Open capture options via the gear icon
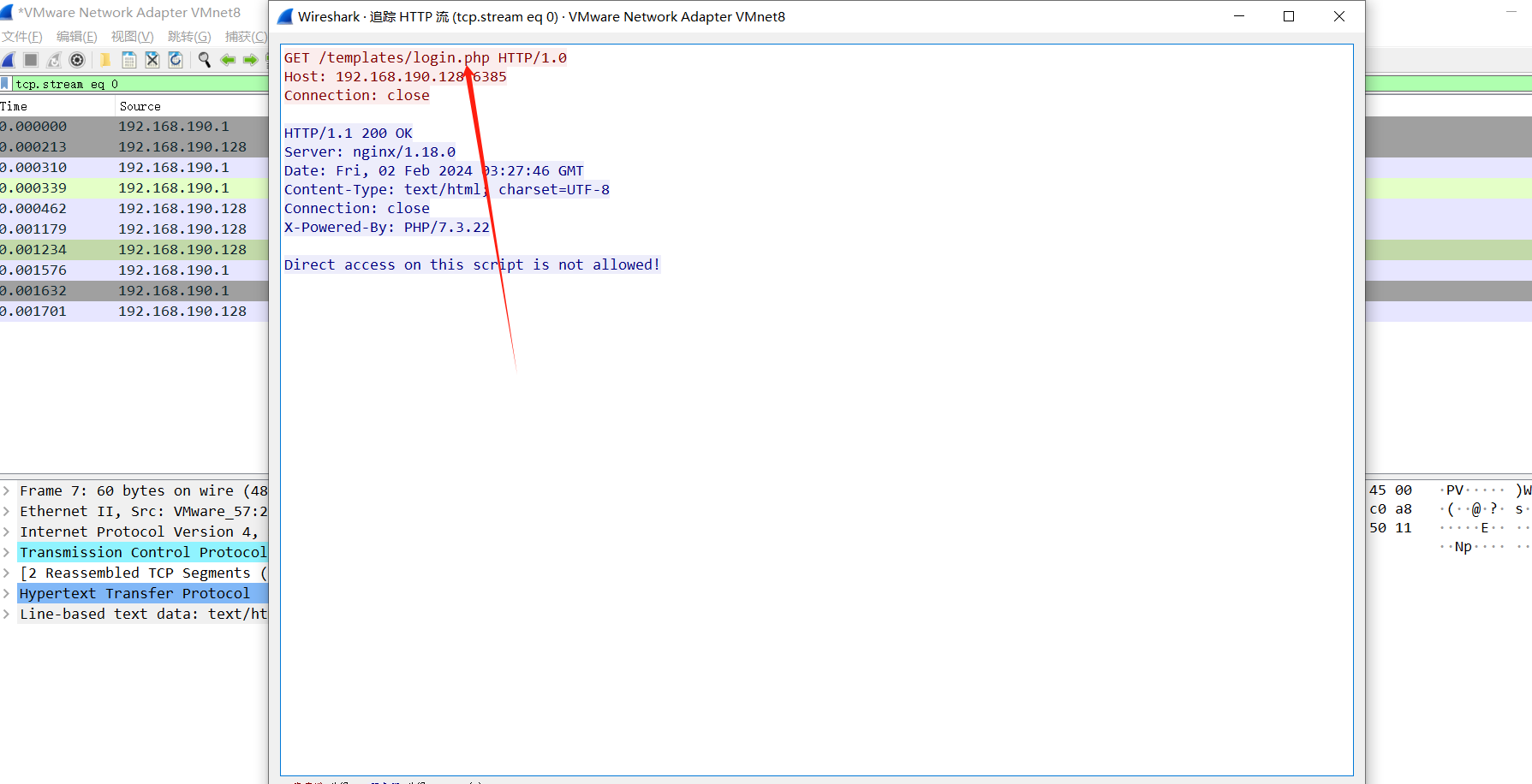Image resolution: width=1532 pixels, height=784 pixels. tap(77, 60)
